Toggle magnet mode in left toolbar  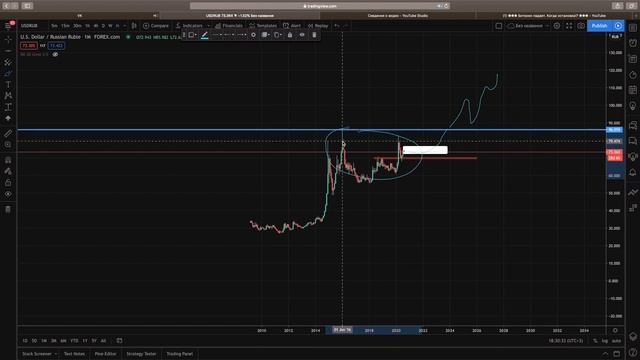tap(8, 160)
